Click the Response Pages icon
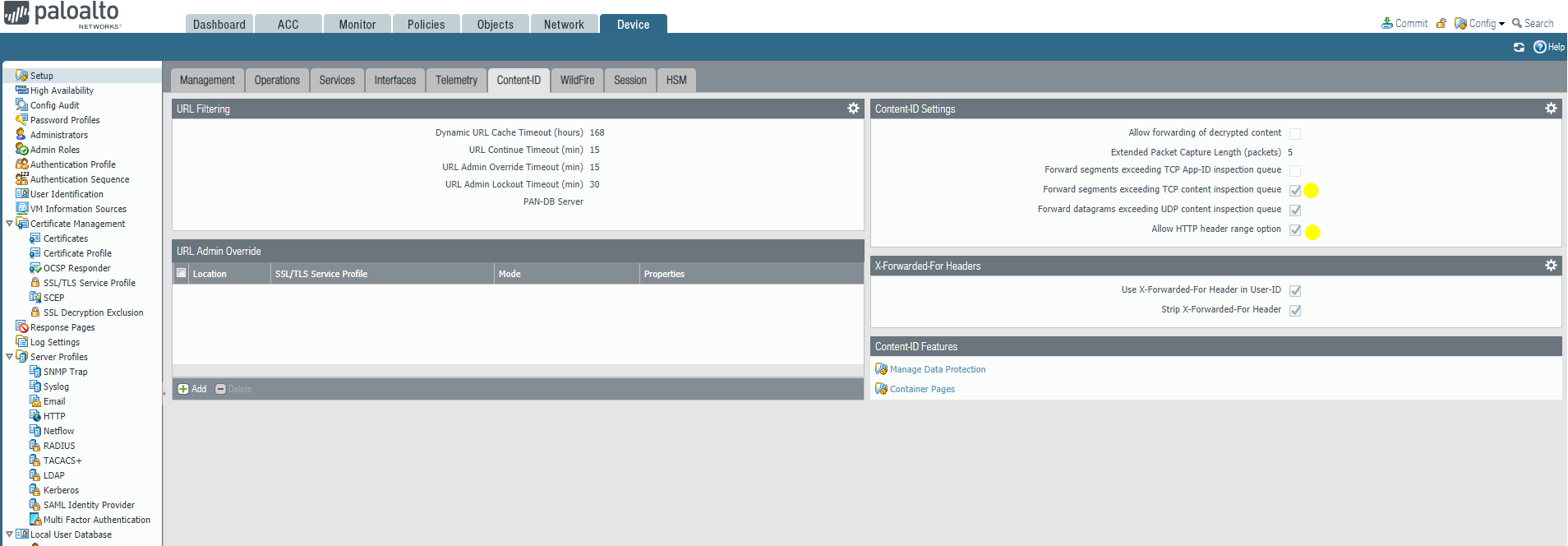This screenshot has height=546, width=1568. pos(21,326)
